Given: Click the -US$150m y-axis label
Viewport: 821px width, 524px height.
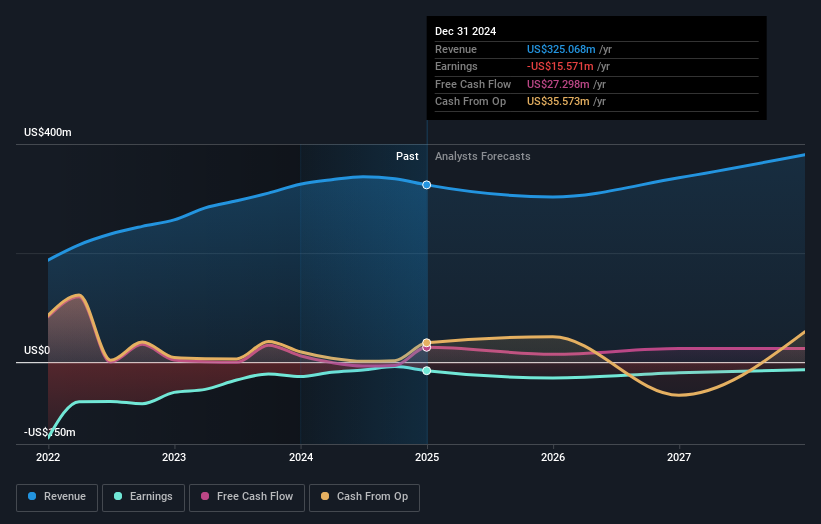Looking at the screenshot, I should pyautogui.click(x=50, y=432).
